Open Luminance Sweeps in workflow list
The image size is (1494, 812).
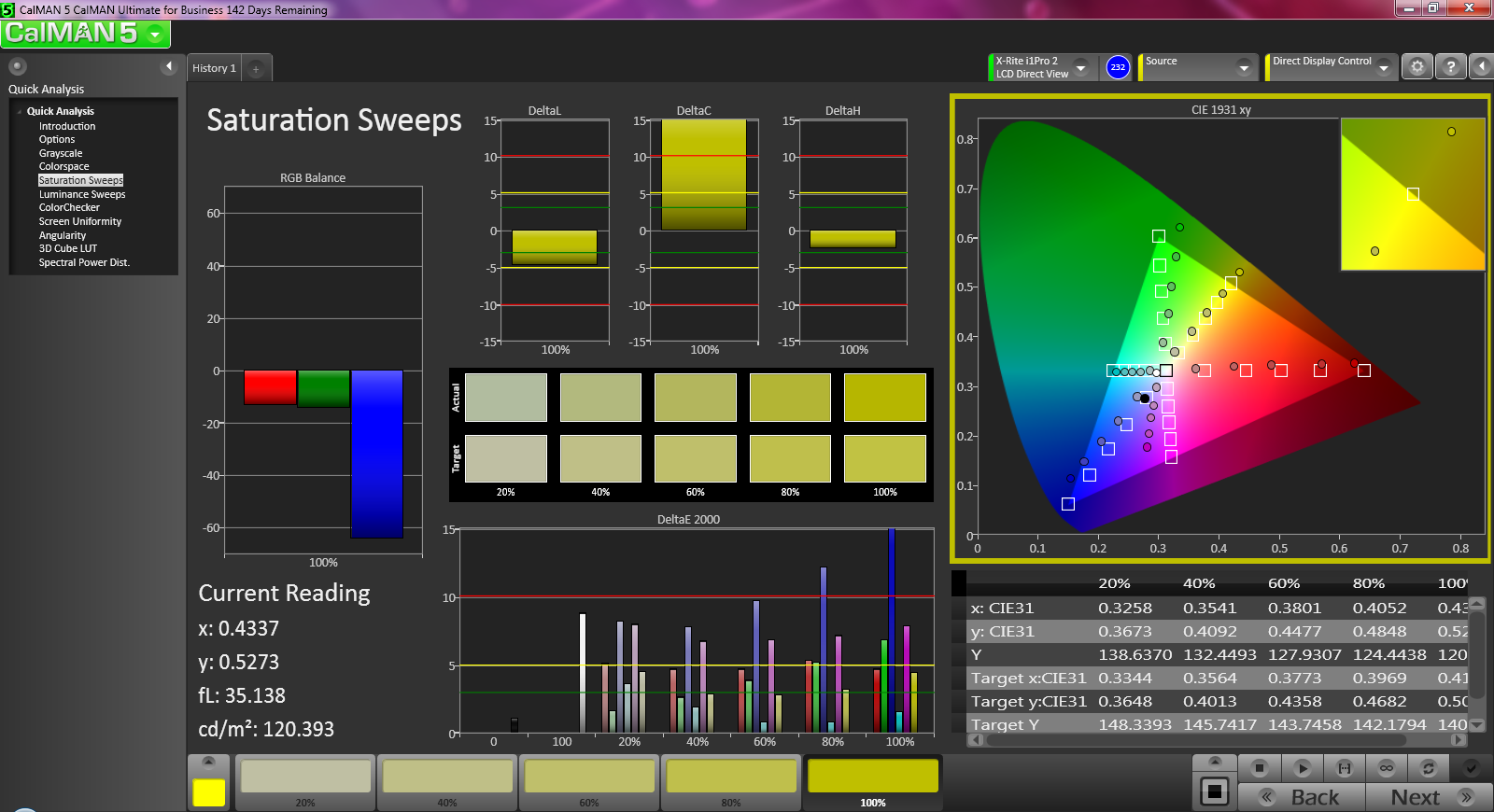82,194
